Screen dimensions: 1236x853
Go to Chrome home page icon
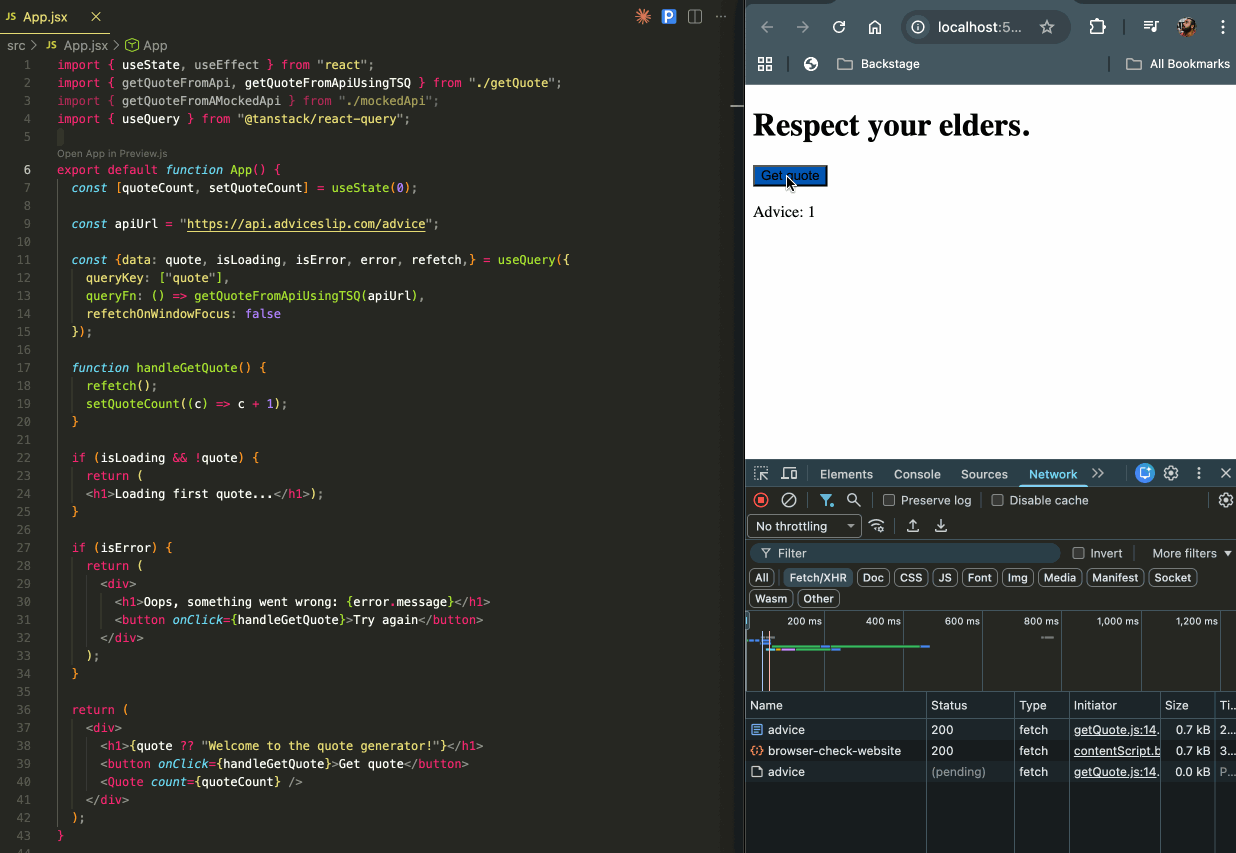[x=875, y=27]
